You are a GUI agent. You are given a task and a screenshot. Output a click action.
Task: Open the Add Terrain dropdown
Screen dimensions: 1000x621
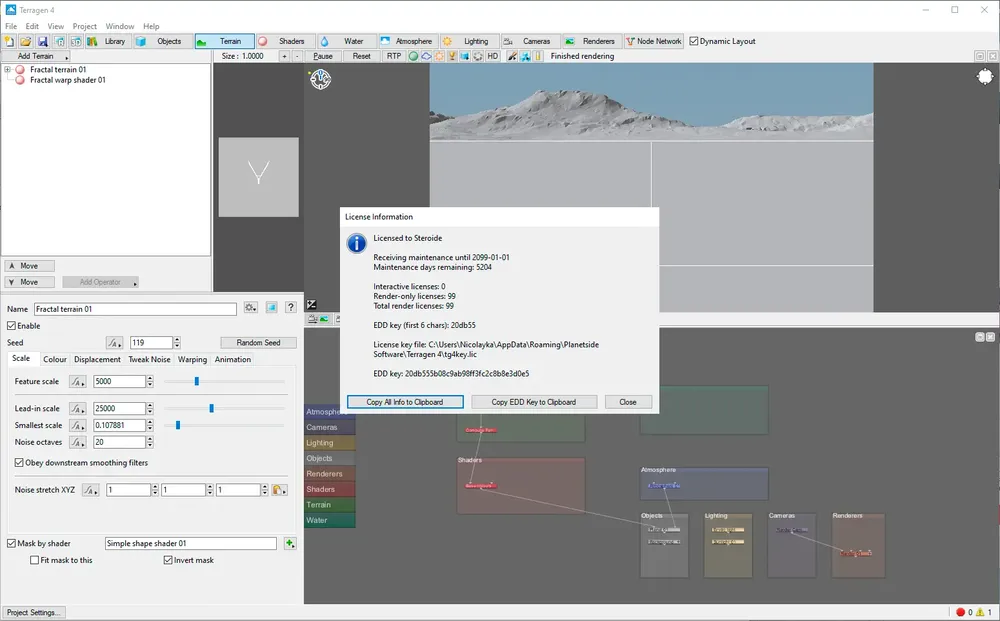37,56
